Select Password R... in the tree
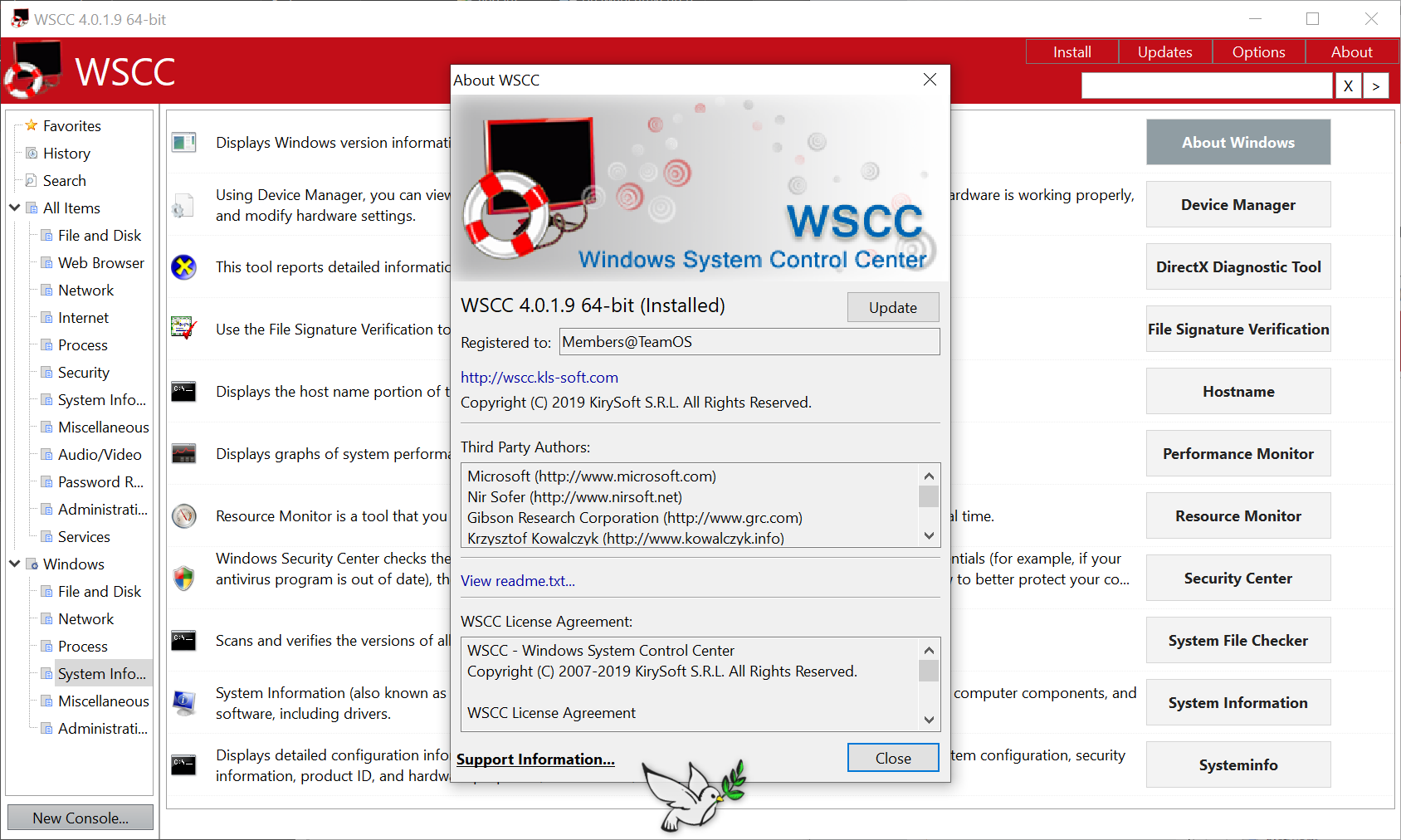 pos(100,481)
